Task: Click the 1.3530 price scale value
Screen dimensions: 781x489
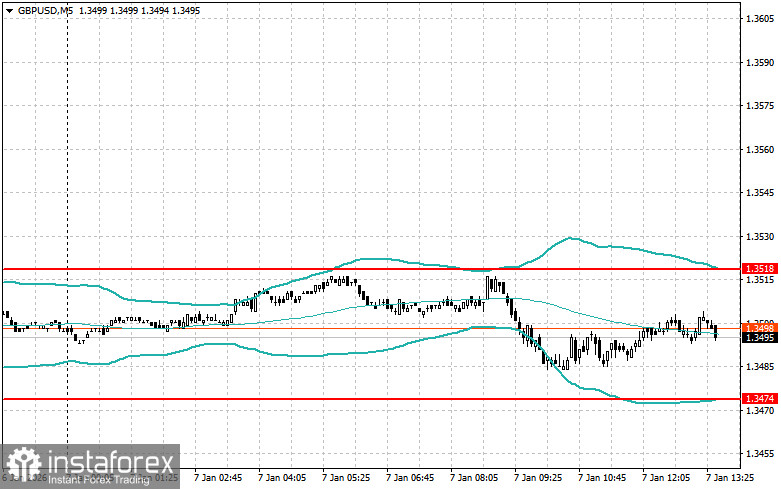Action: coord(760,237)
